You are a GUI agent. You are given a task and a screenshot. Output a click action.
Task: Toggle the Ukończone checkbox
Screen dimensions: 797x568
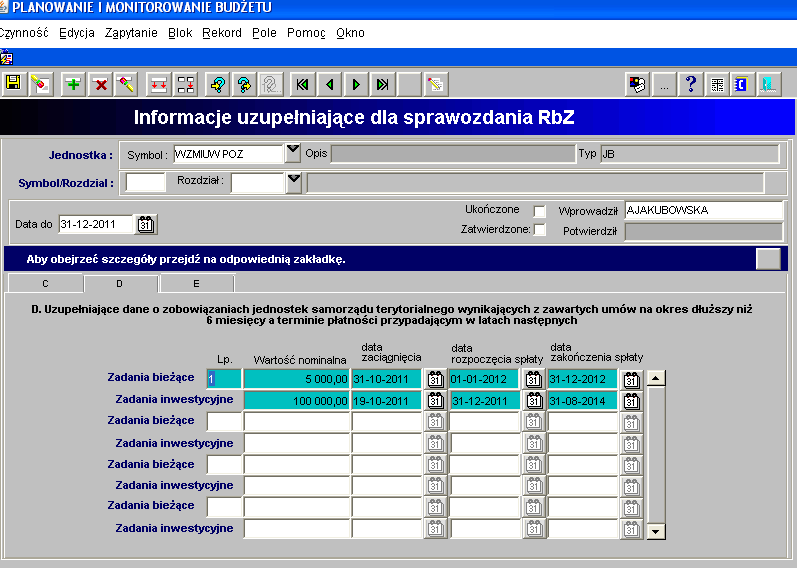coord(540,211)
